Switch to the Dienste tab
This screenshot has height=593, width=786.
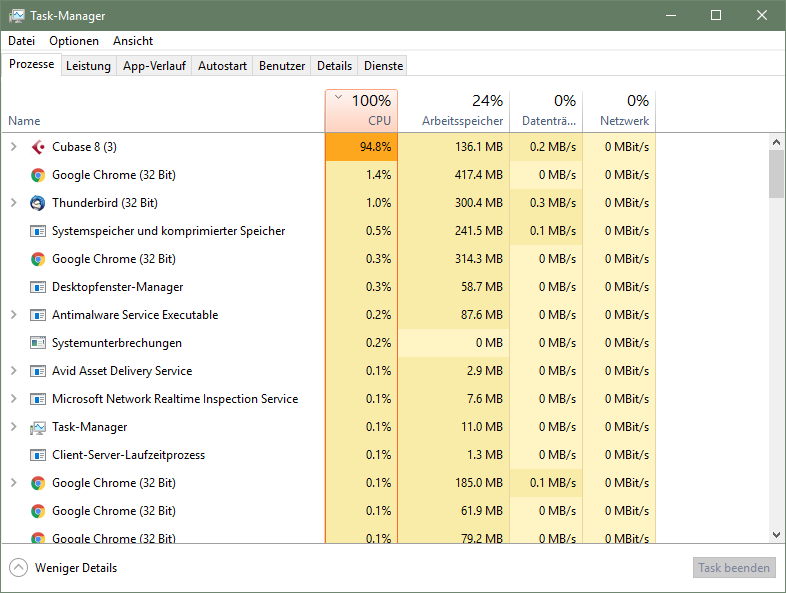[x=383, y=66]
